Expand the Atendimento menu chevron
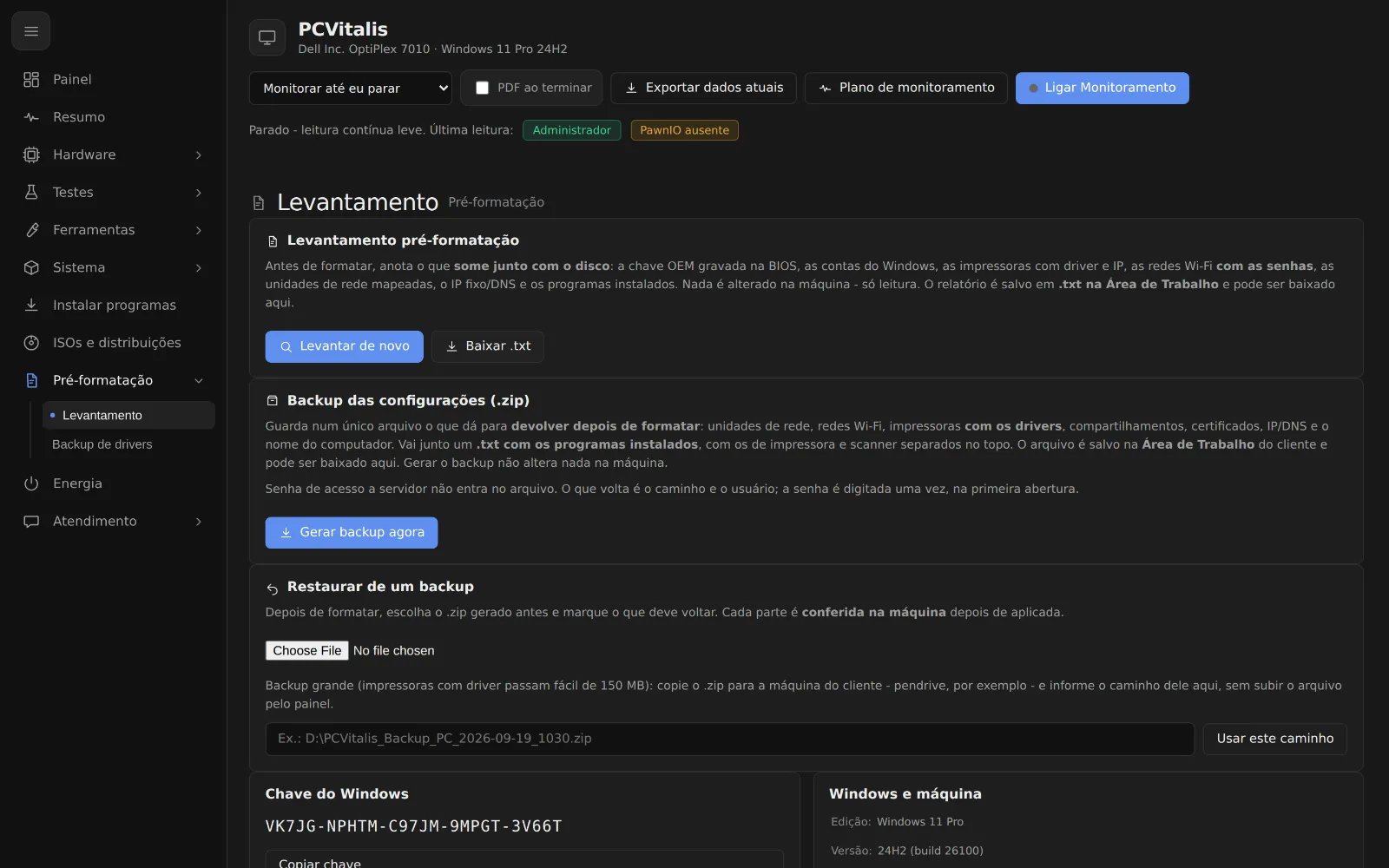The height and width of the screenshot is (868, 1389). click(x=199, y=521)
